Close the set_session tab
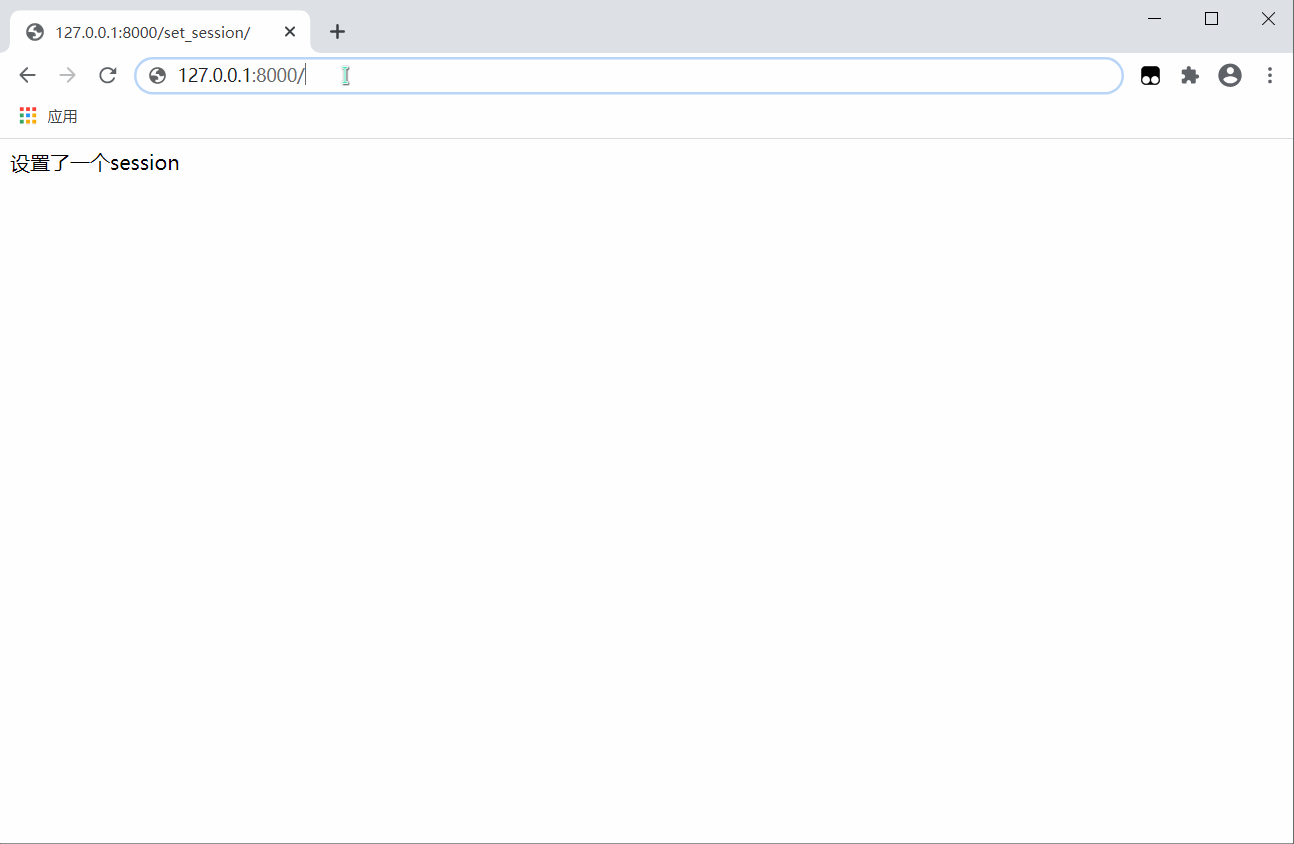 290,32
